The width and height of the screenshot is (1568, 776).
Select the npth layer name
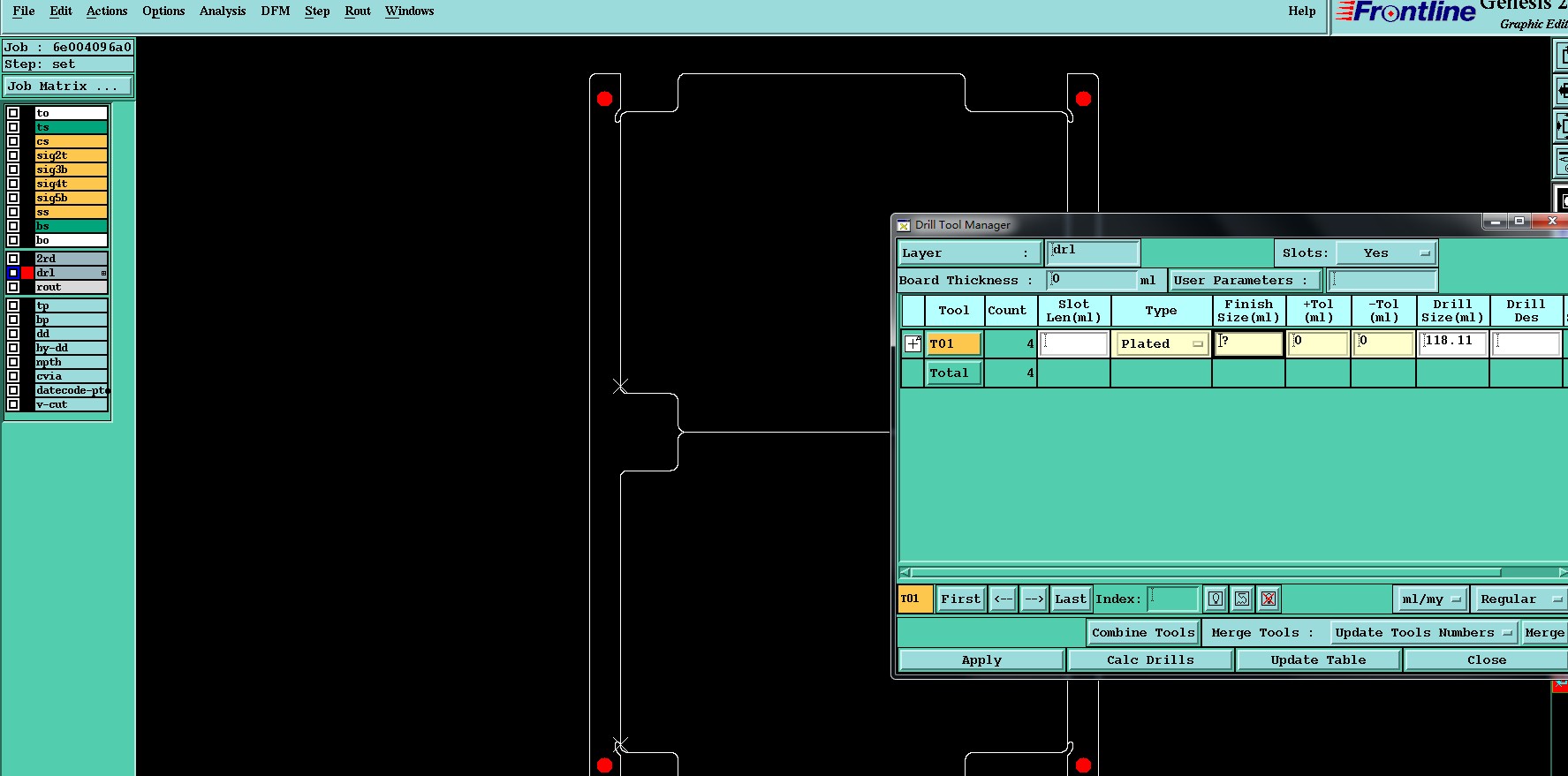(x=71, y=362)
